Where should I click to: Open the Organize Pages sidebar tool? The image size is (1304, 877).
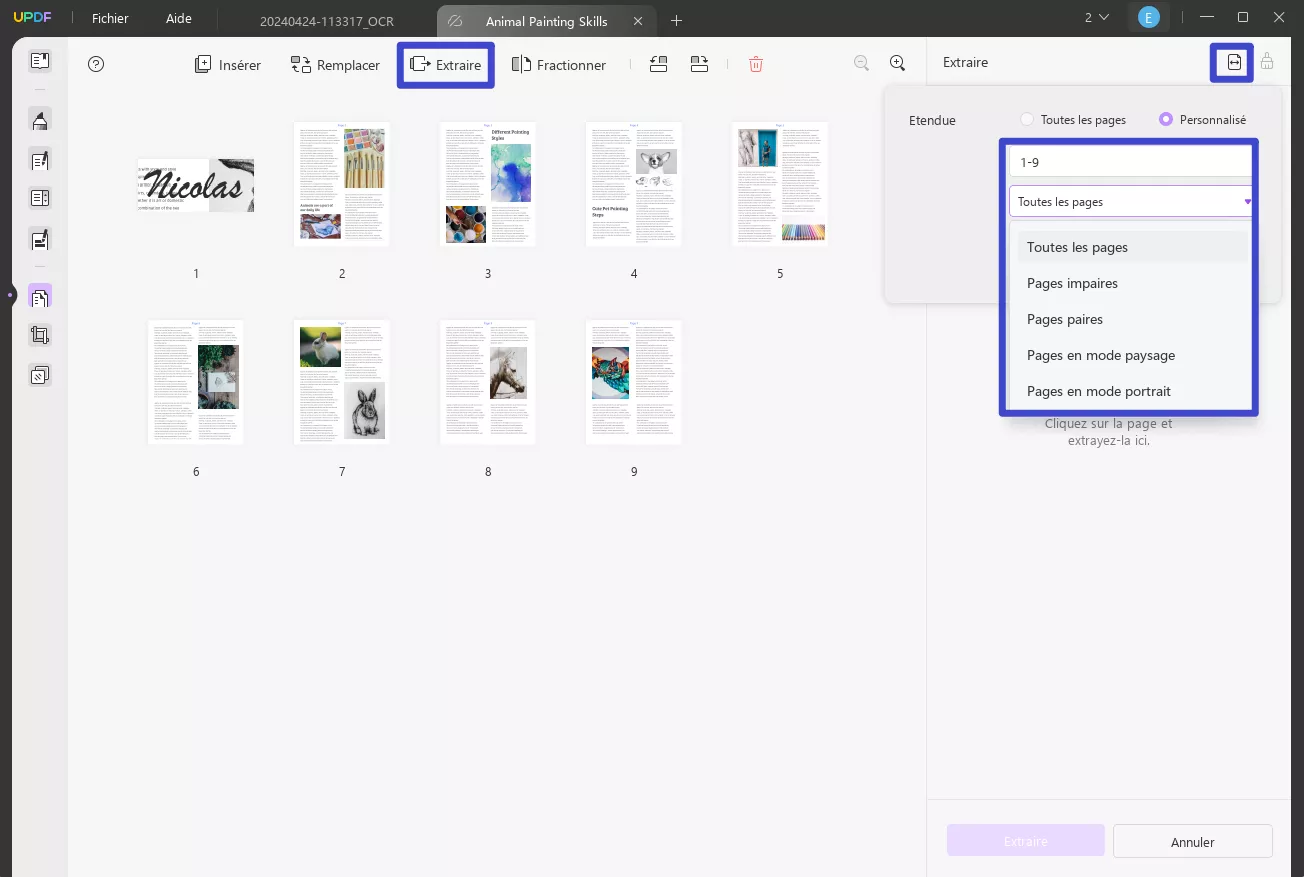coord(40,297)
